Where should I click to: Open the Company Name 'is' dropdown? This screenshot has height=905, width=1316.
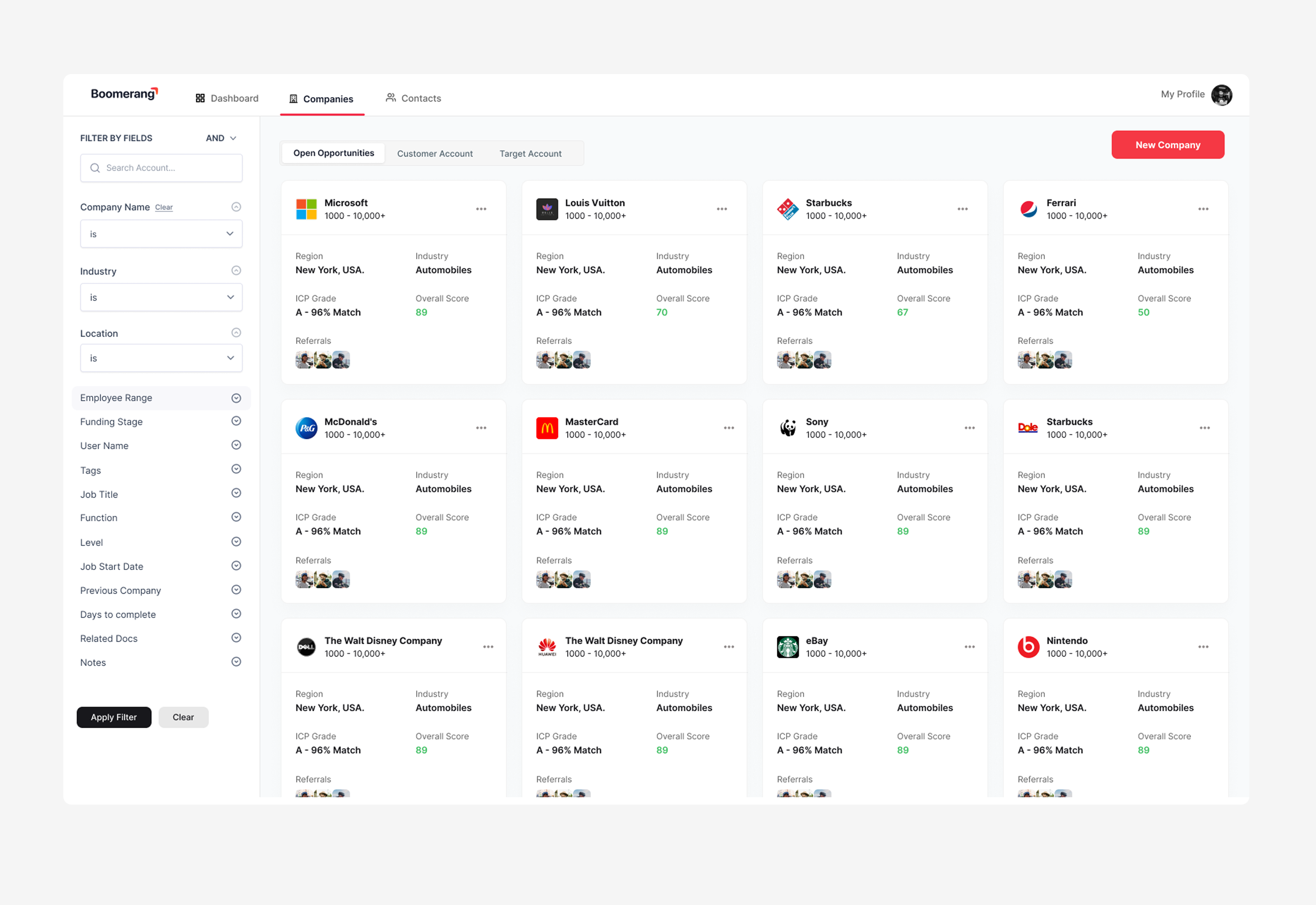(x=162, y=234)
